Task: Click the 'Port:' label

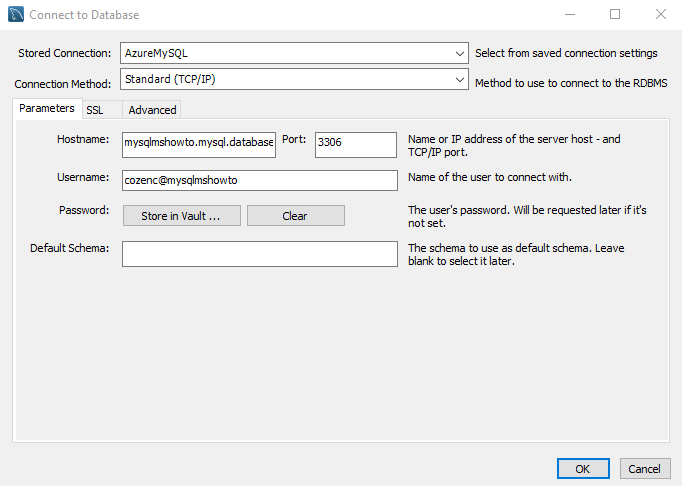Action: (x=294, y=139)
